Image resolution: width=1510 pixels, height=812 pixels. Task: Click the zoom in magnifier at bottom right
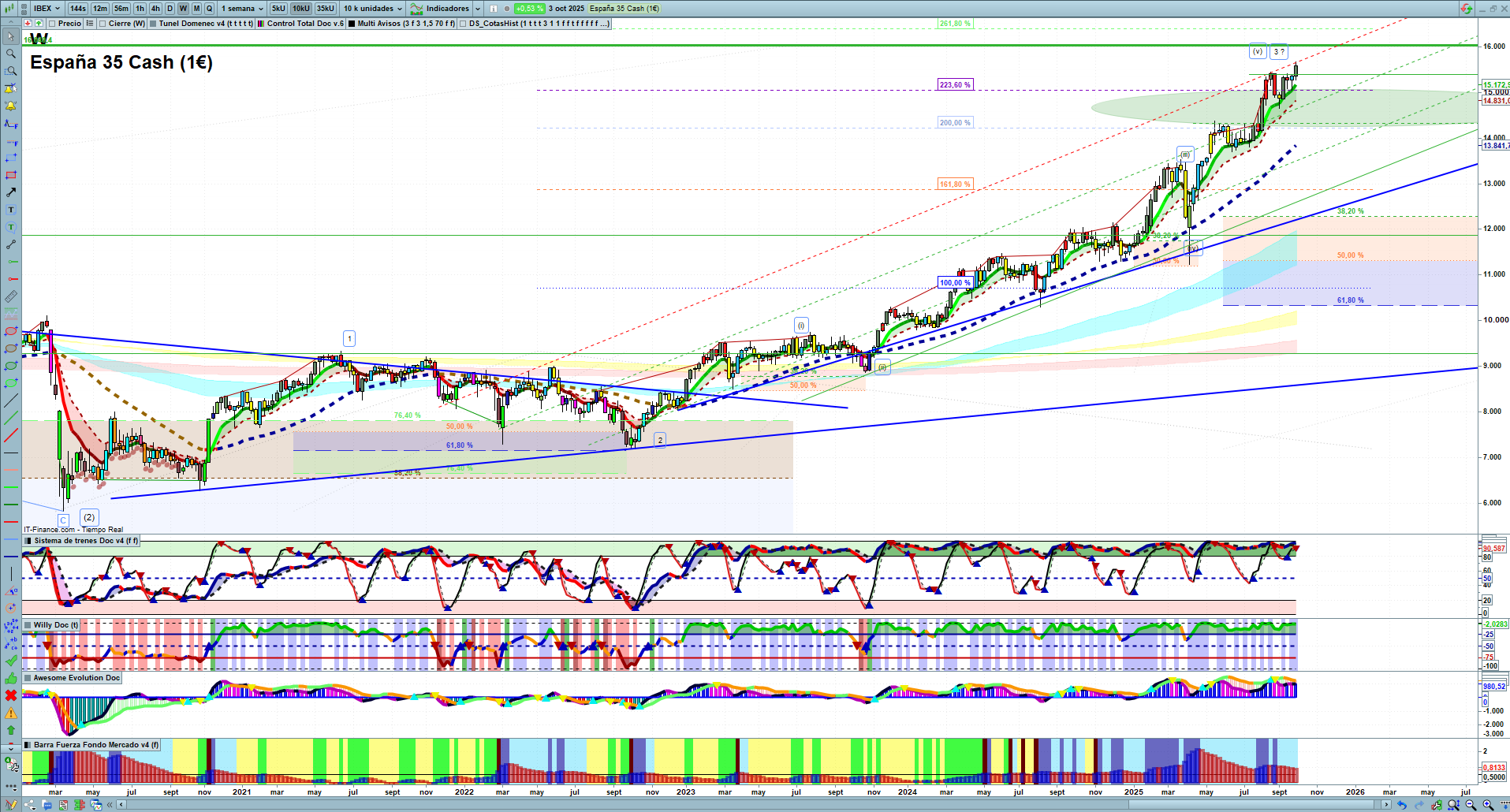[x=1488, y=805]
